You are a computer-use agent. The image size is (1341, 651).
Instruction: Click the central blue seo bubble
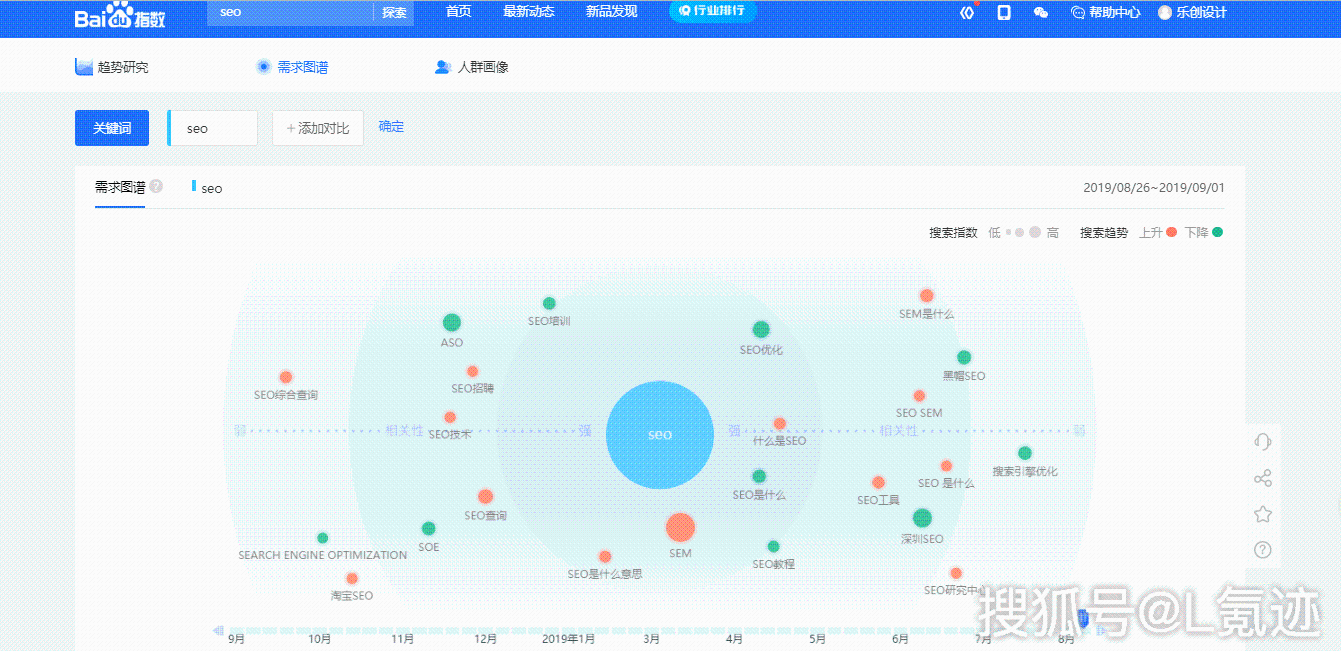point(660,435)
